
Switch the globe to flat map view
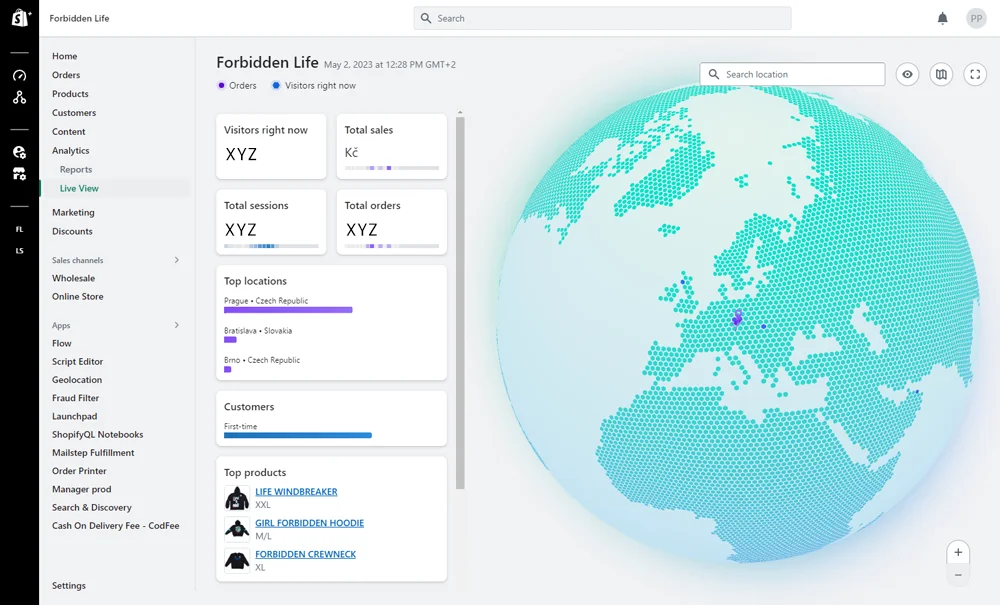point(941,75)
